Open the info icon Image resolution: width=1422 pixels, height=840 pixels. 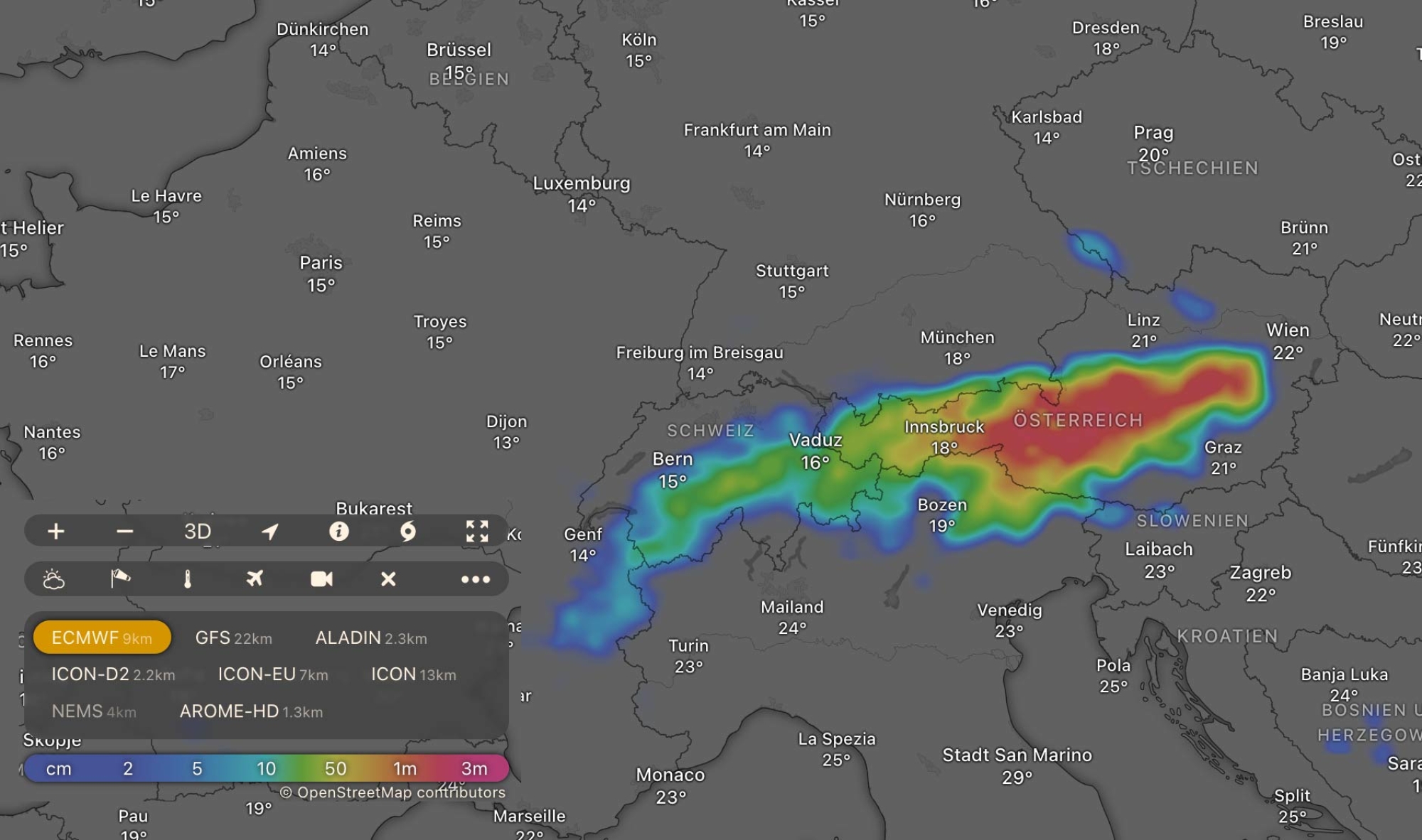coord(339,532)
